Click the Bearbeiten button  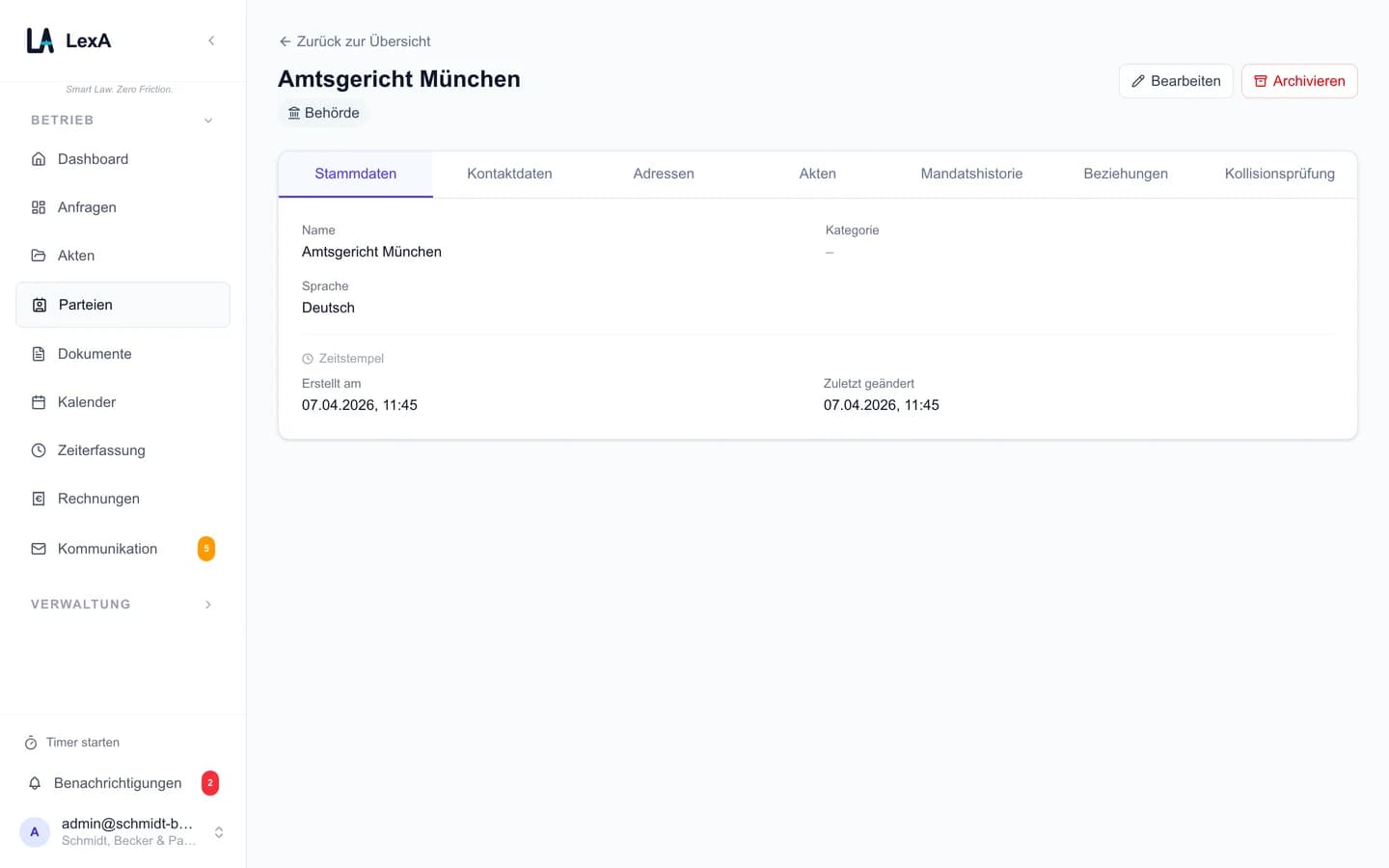click(x=1176, y=81)
